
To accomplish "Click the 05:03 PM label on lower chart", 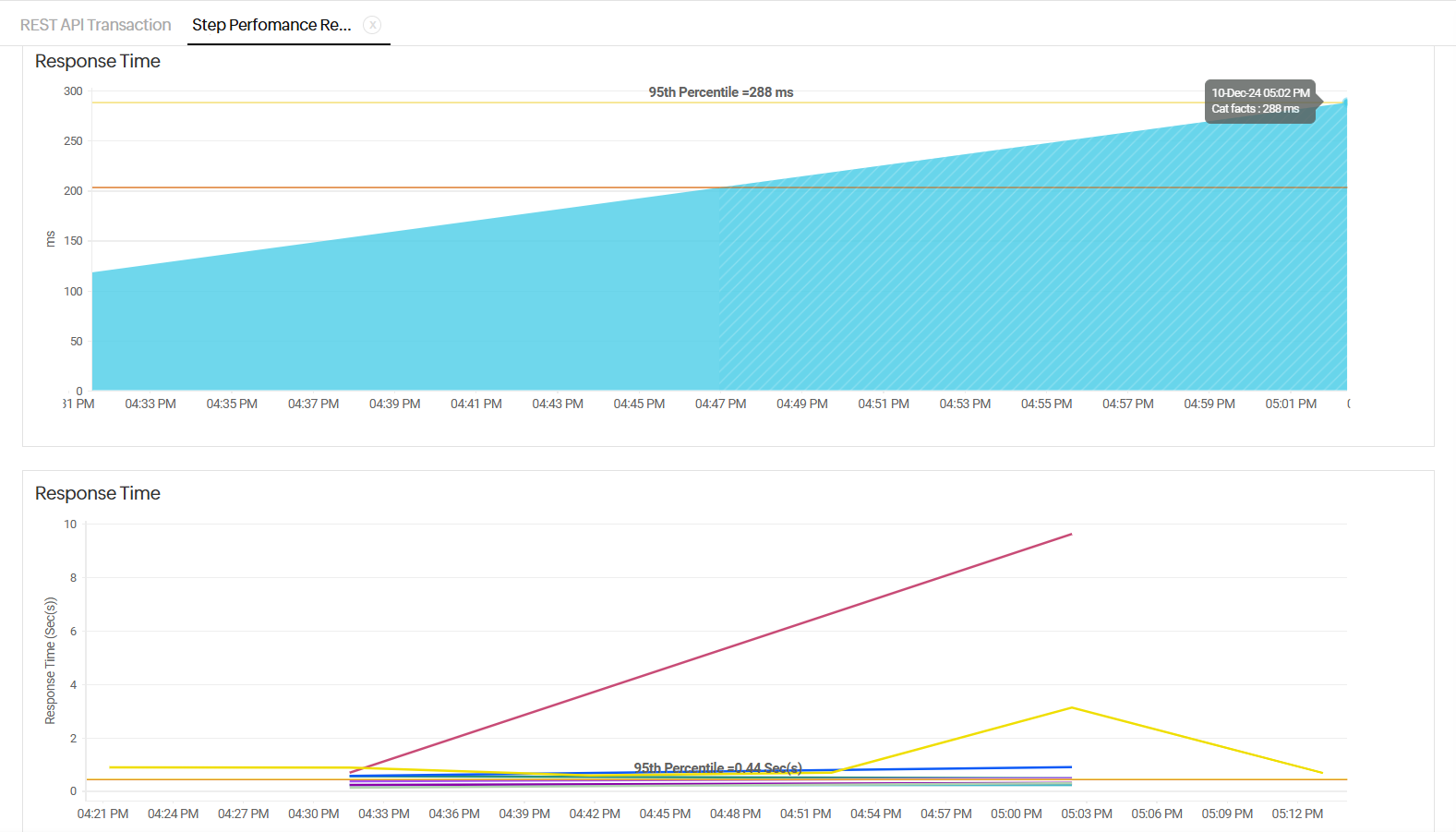I will pyautogui.click(x=1086, y=814).
